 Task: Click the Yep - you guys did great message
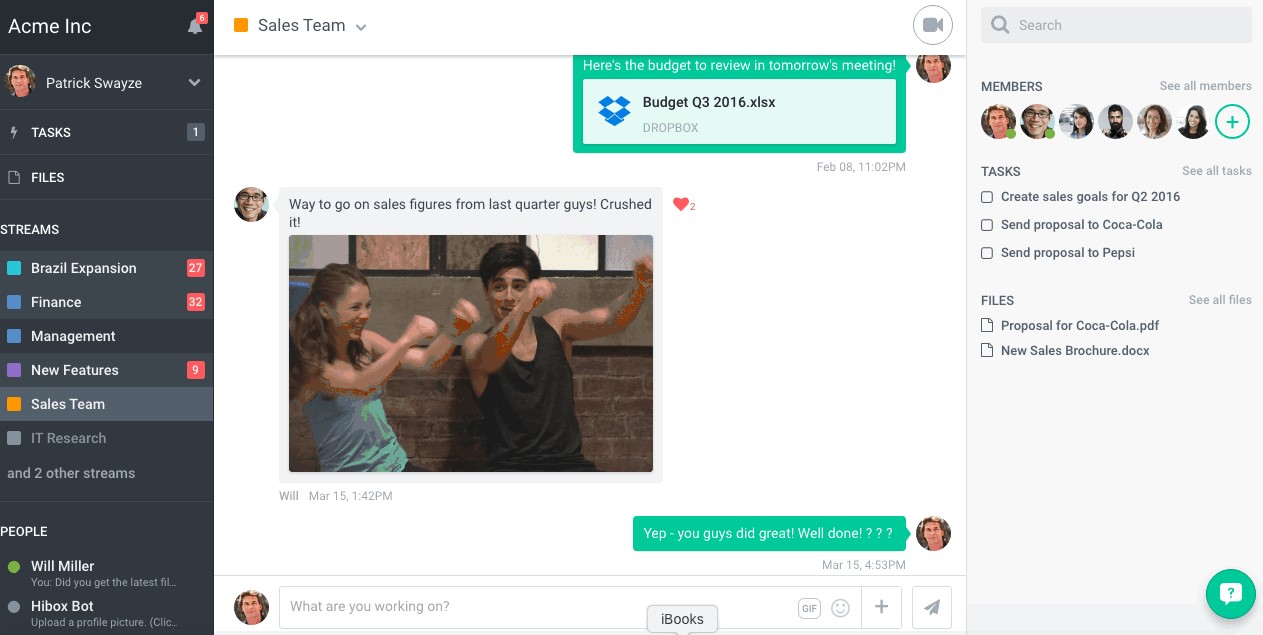[769, 533]
